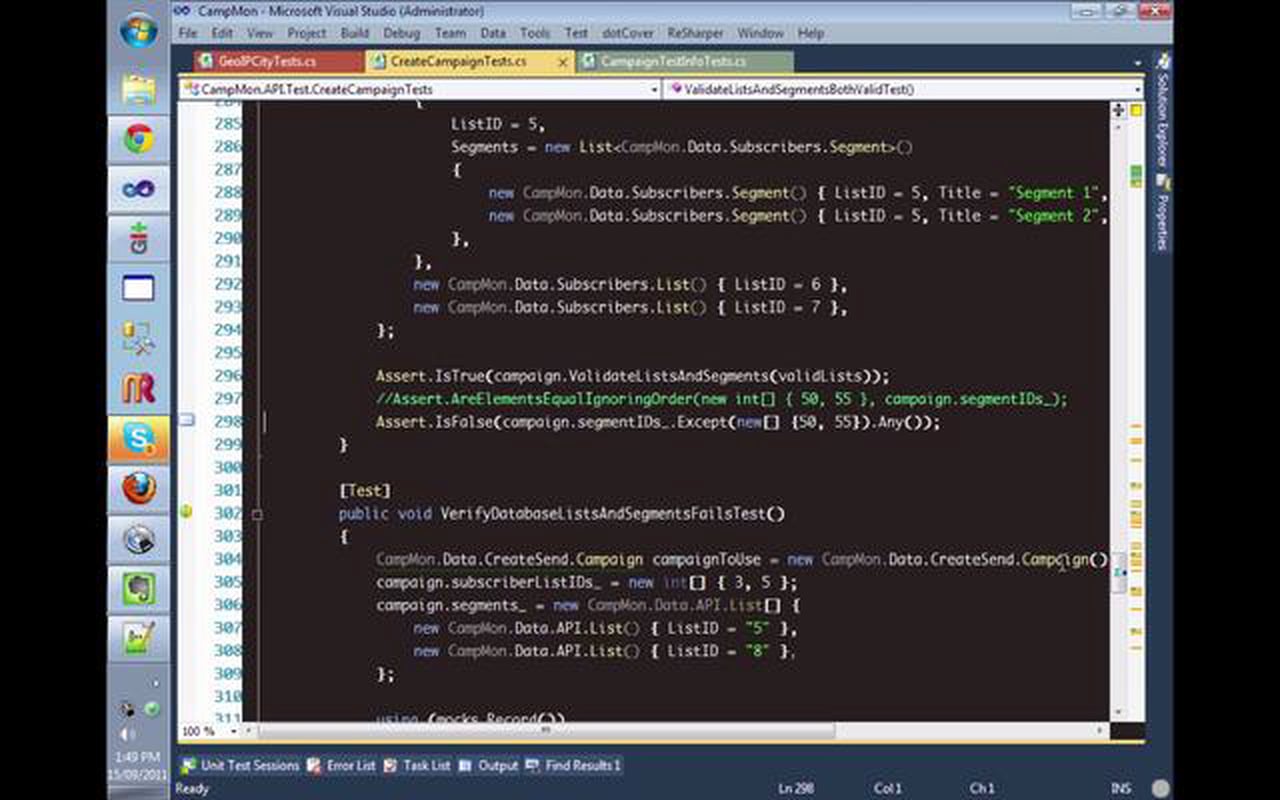Open the ReSharper menu
The image size is (1280, 800).
click(x=695, y=33)
